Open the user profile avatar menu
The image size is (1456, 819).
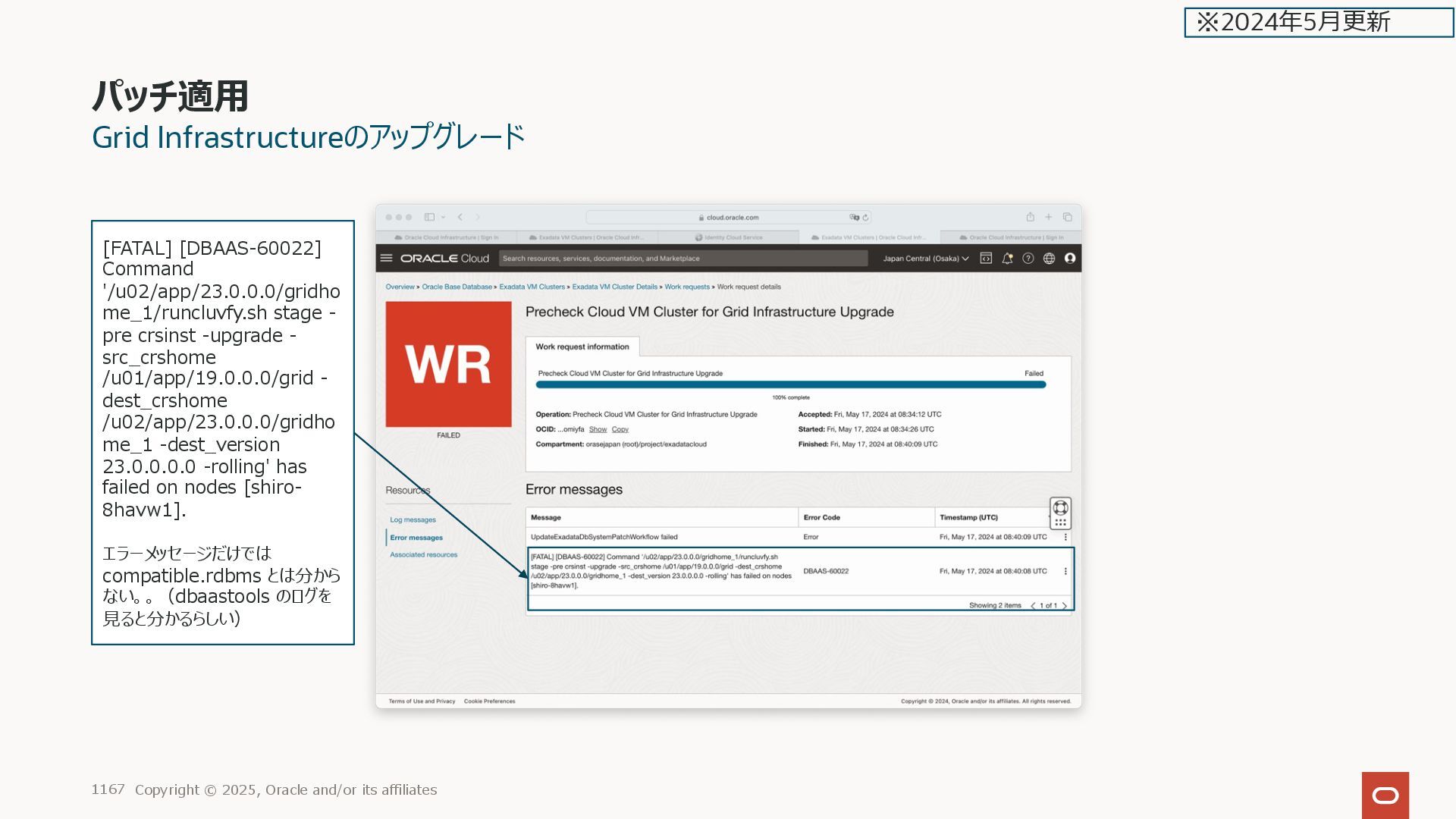pos(1070,259)
